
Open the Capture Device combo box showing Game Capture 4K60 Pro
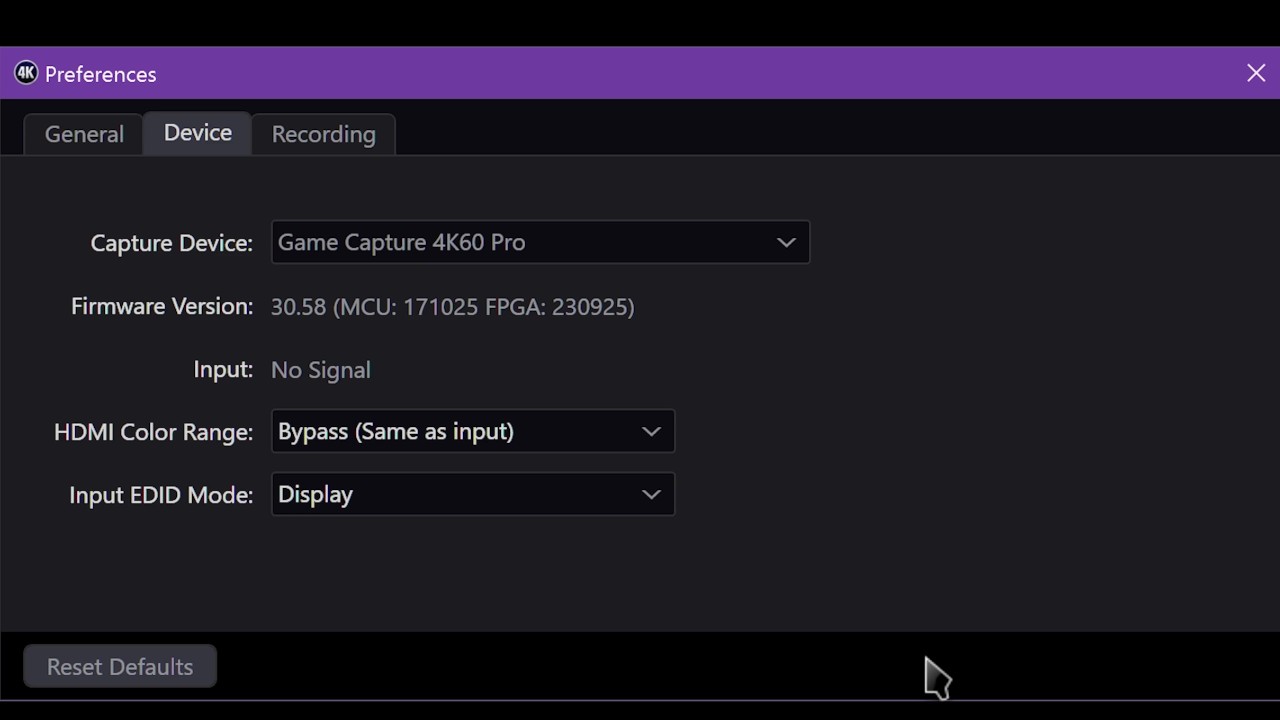pos(520,242)
